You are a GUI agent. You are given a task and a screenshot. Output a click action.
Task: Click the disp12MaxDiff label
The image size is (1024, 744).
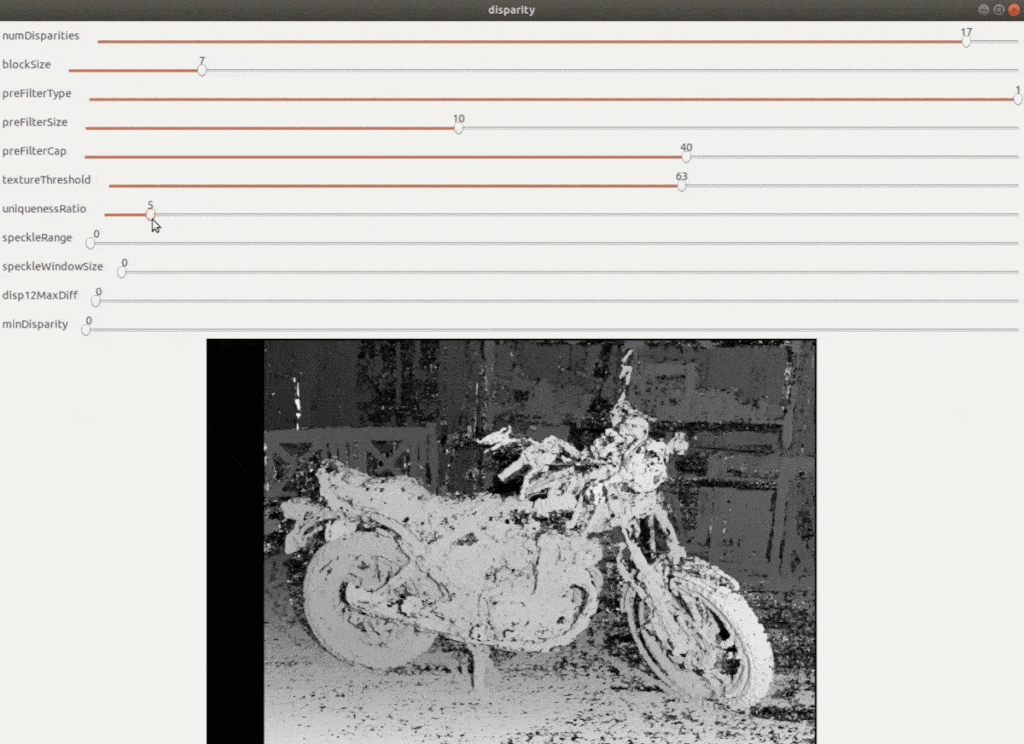(x=40, y=295)
